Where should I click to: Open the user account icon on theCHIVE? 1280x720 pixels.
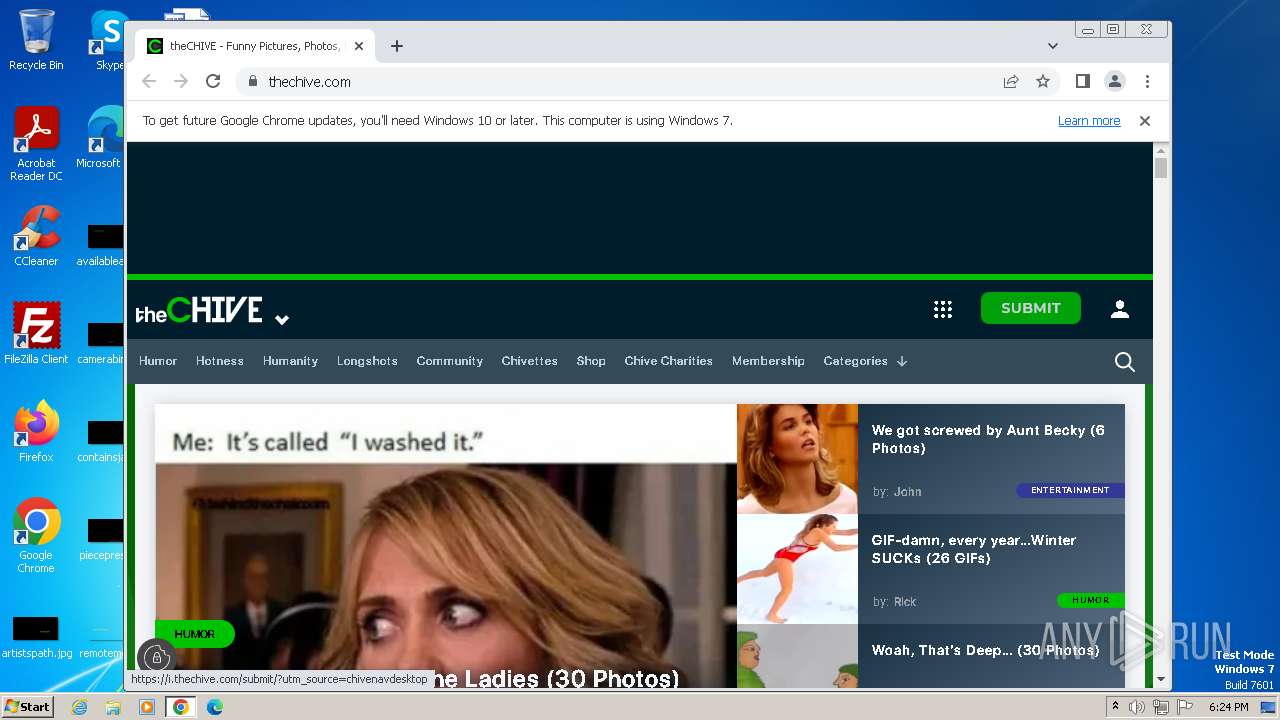coord(1120,309)
